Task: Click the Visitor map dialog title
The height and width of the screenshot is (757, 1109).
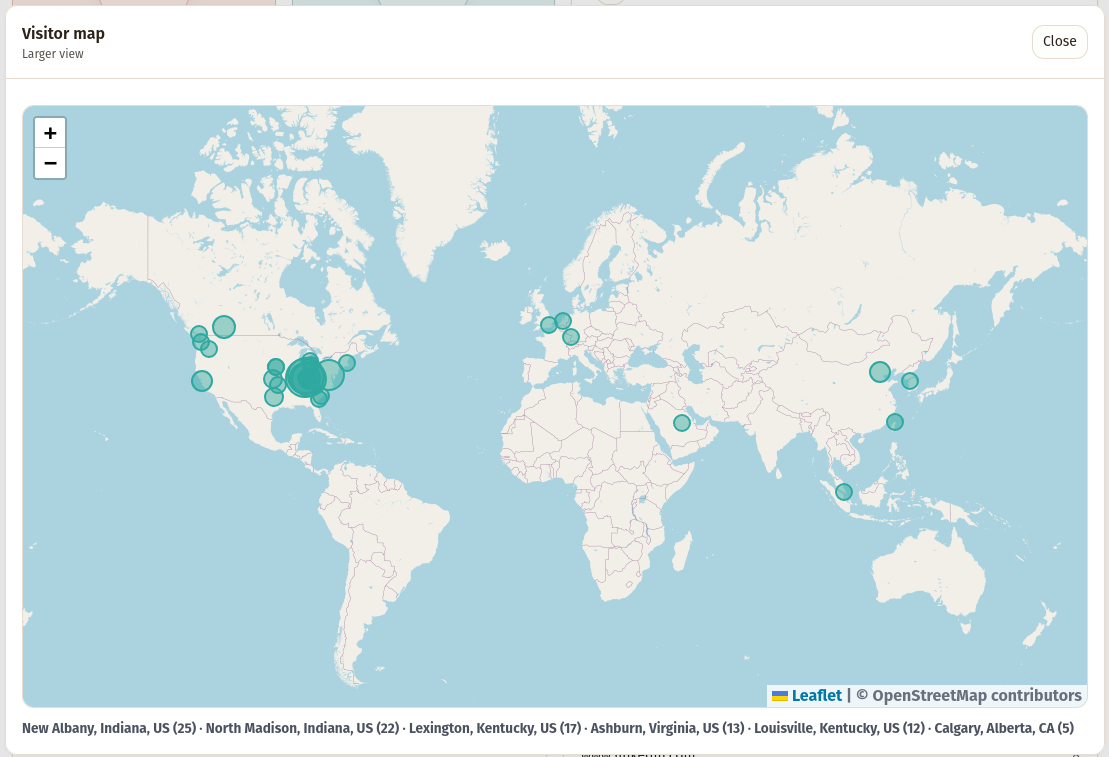Action: [x=63, y=33]
